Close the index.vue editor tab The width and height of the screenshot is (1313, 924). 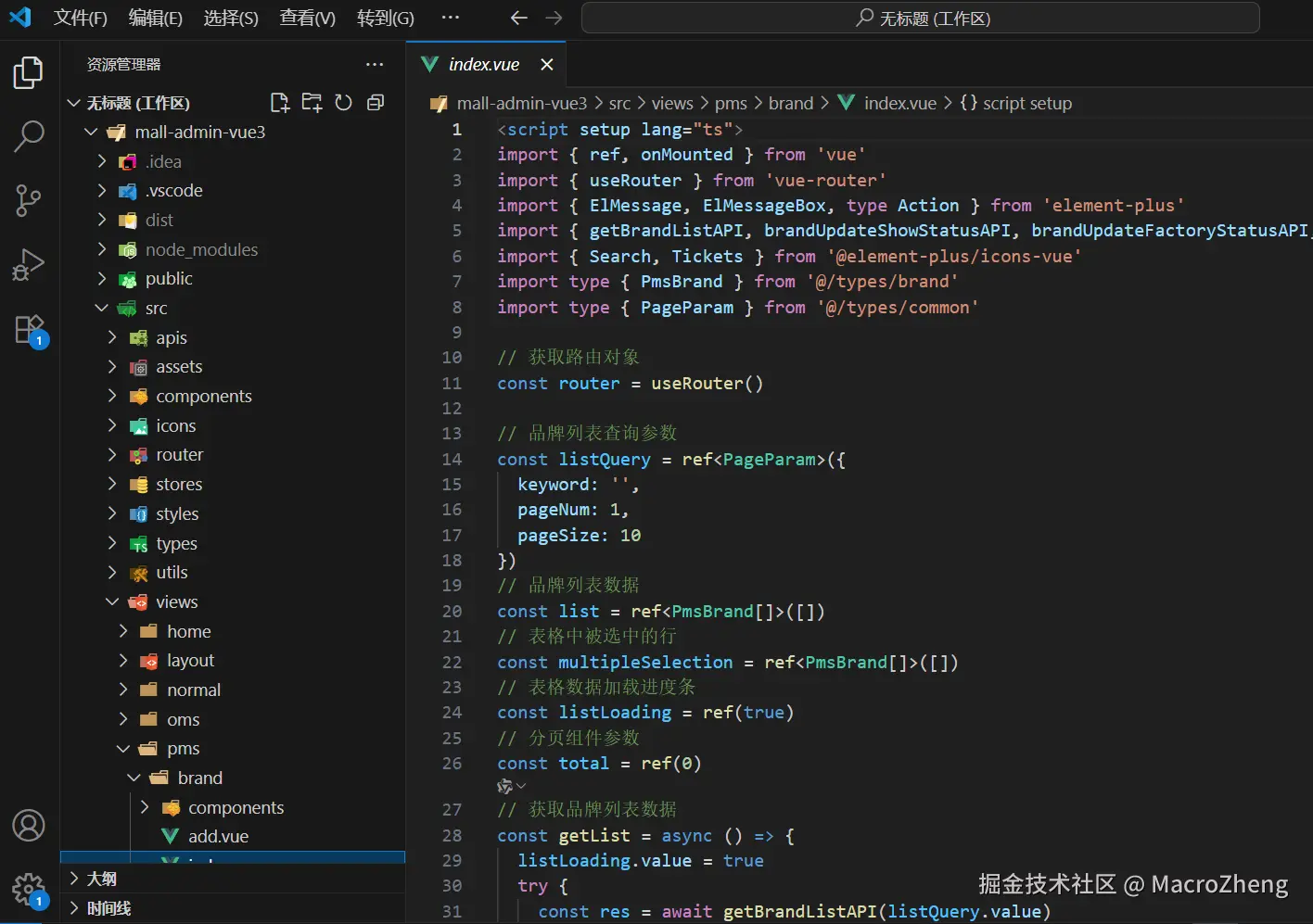547,64
